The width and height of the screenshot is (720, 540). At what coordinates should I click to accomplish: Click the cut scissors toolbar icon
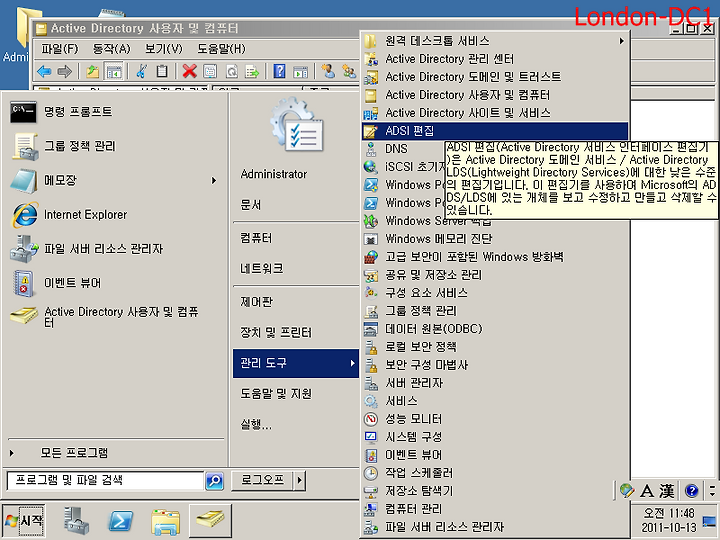click(141, 71)
